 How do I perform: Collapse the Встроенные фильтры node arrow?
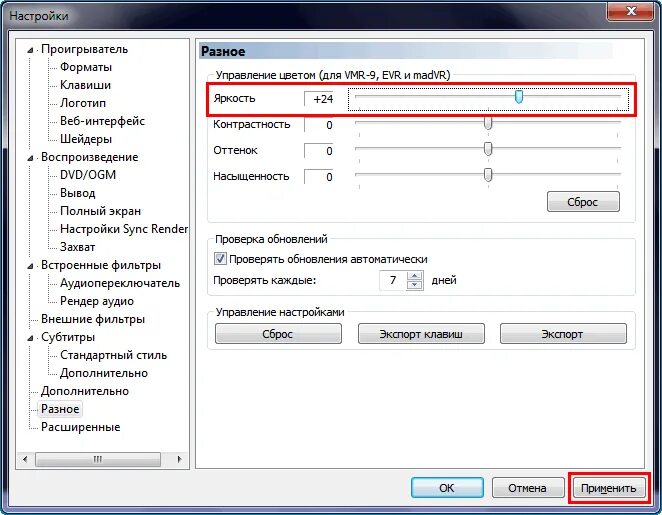point(30,266)
